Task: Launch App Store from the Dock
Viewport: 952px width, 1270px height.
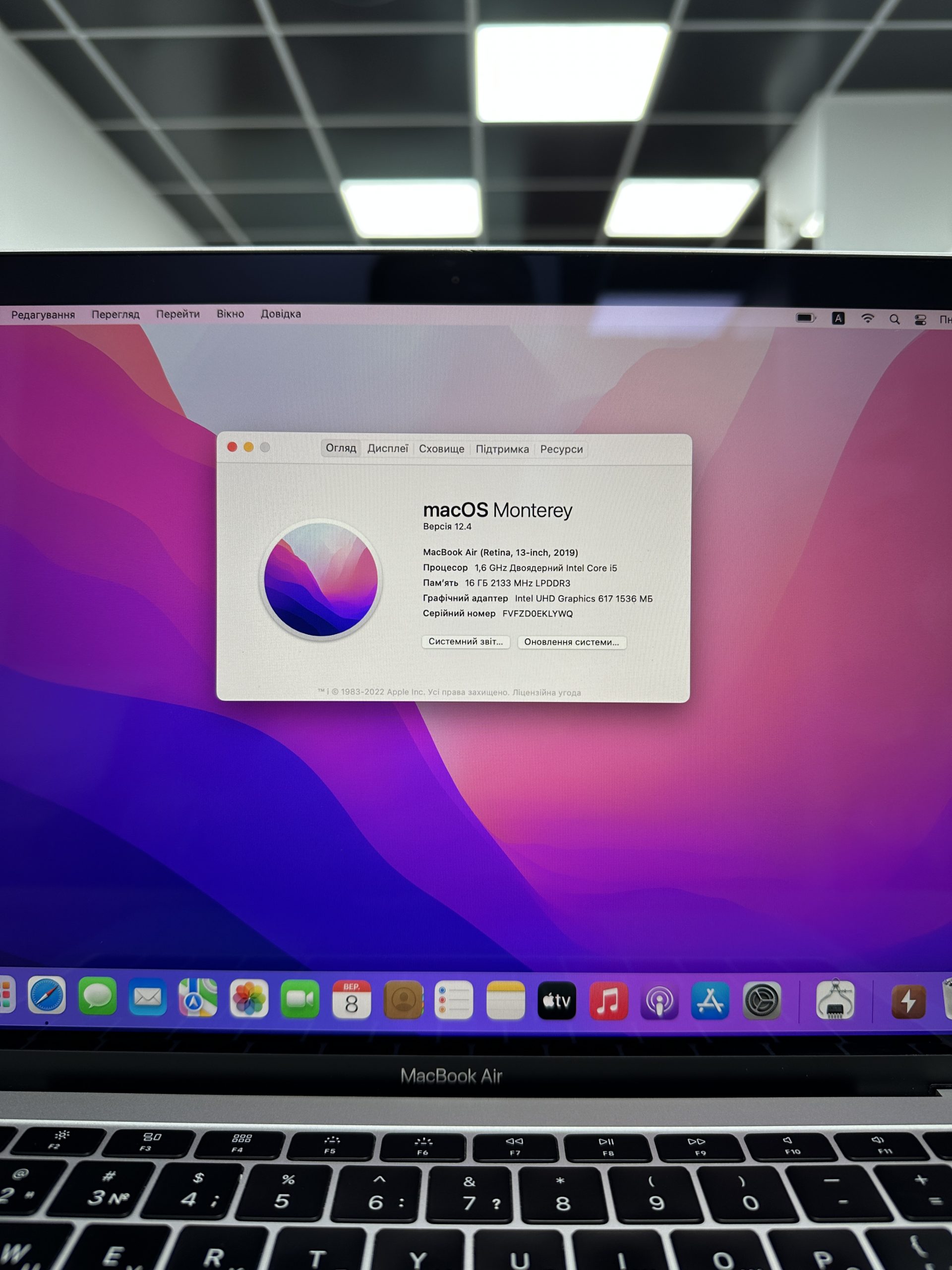Action: [x=711, y=1001]
